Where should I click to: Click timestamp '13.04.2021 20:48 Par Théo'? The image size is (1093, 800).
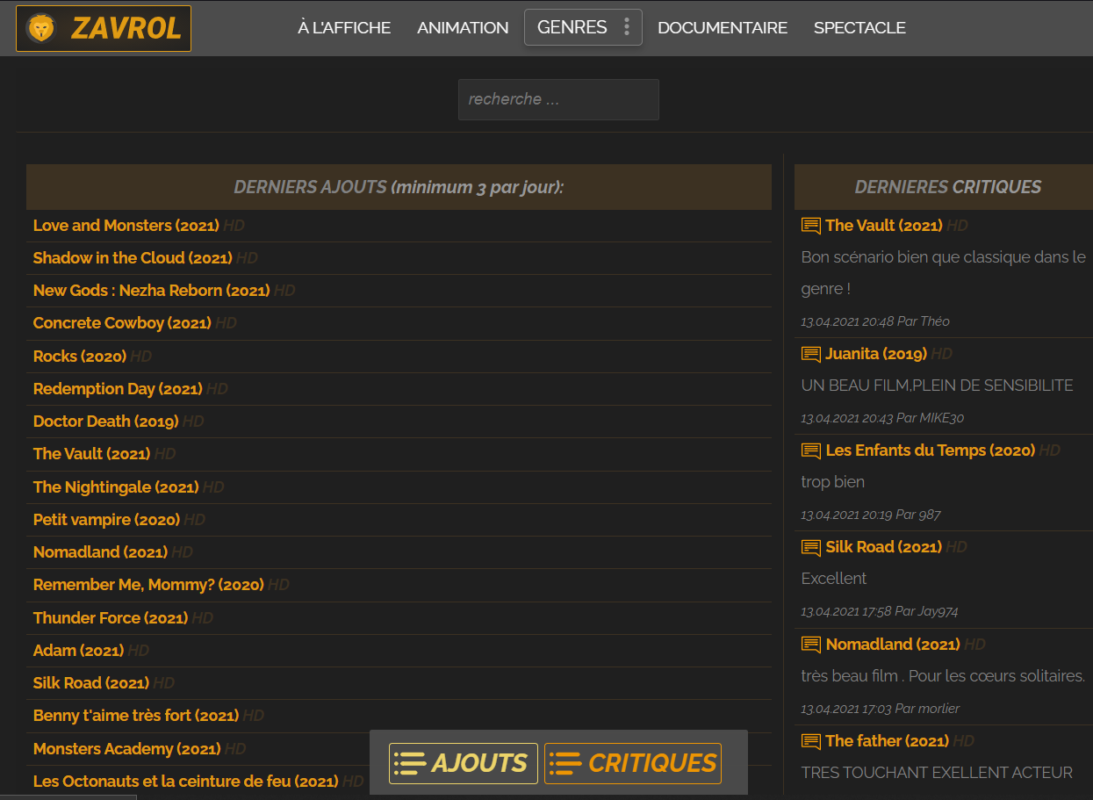875,321
